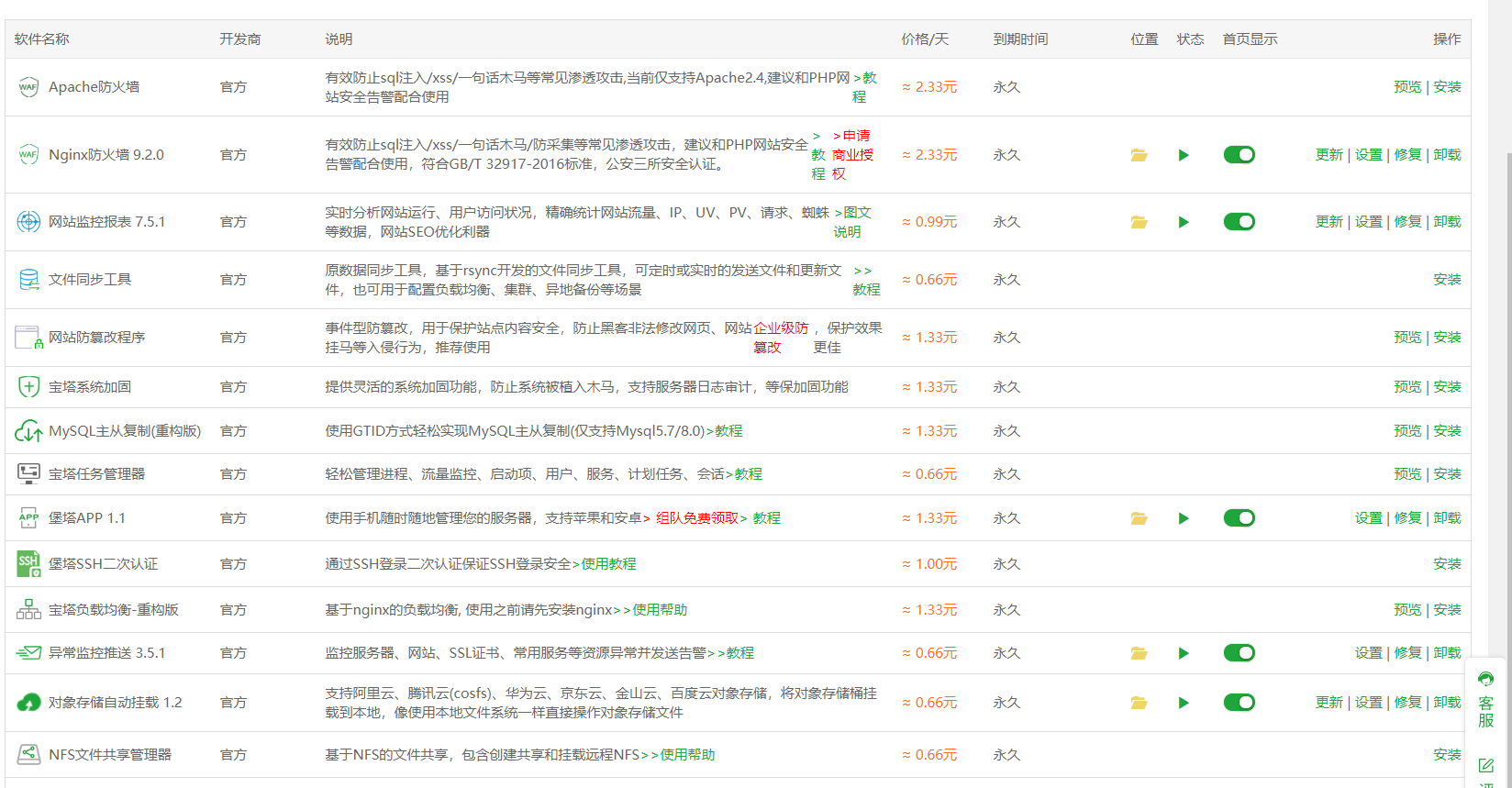Click the 网站防篡改程序 icon
Viewport: 1512px width, 788px height.
pyautogui.click(x=28, y=338)
